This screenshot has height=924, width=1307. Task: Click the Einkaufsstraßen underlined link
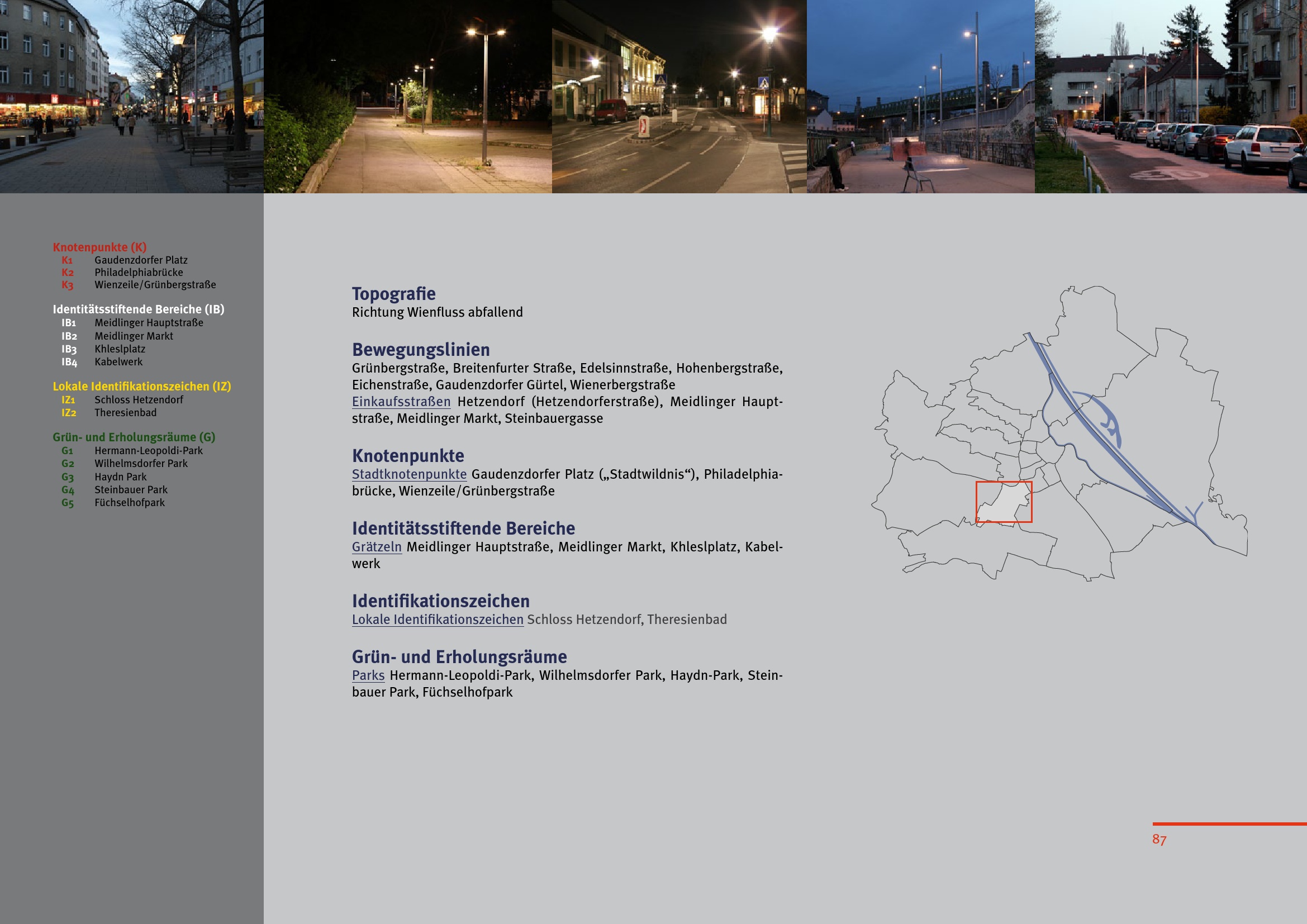click(401, 402)
